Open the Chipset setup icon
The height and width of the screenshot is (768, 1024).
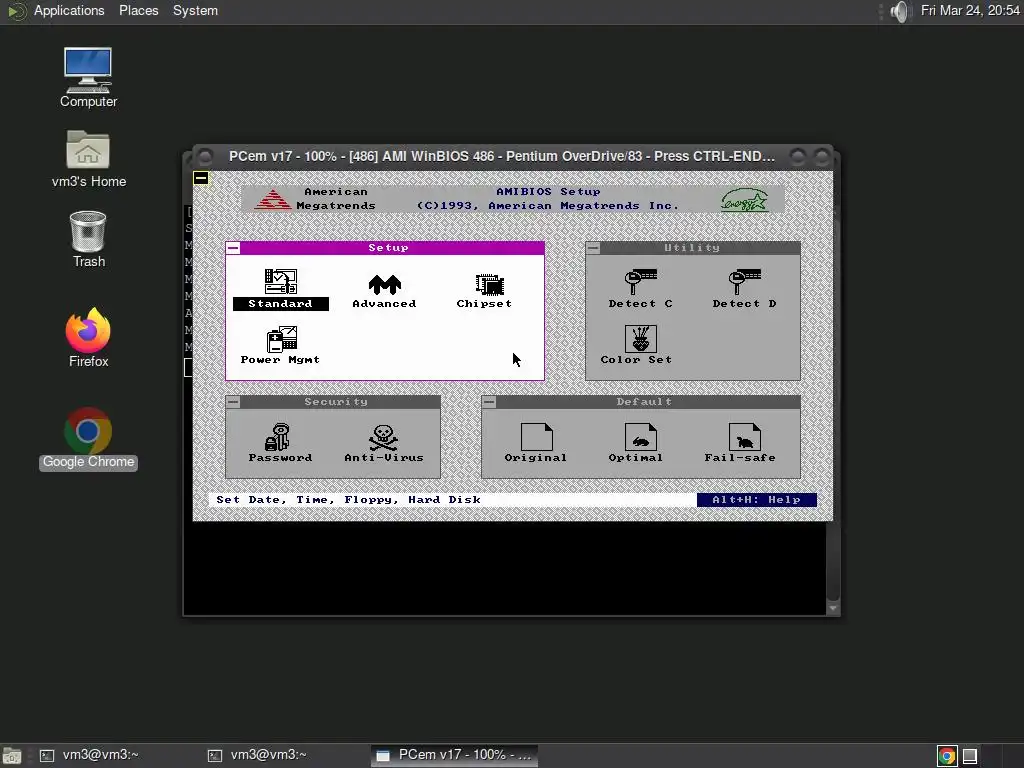[485, 291]
